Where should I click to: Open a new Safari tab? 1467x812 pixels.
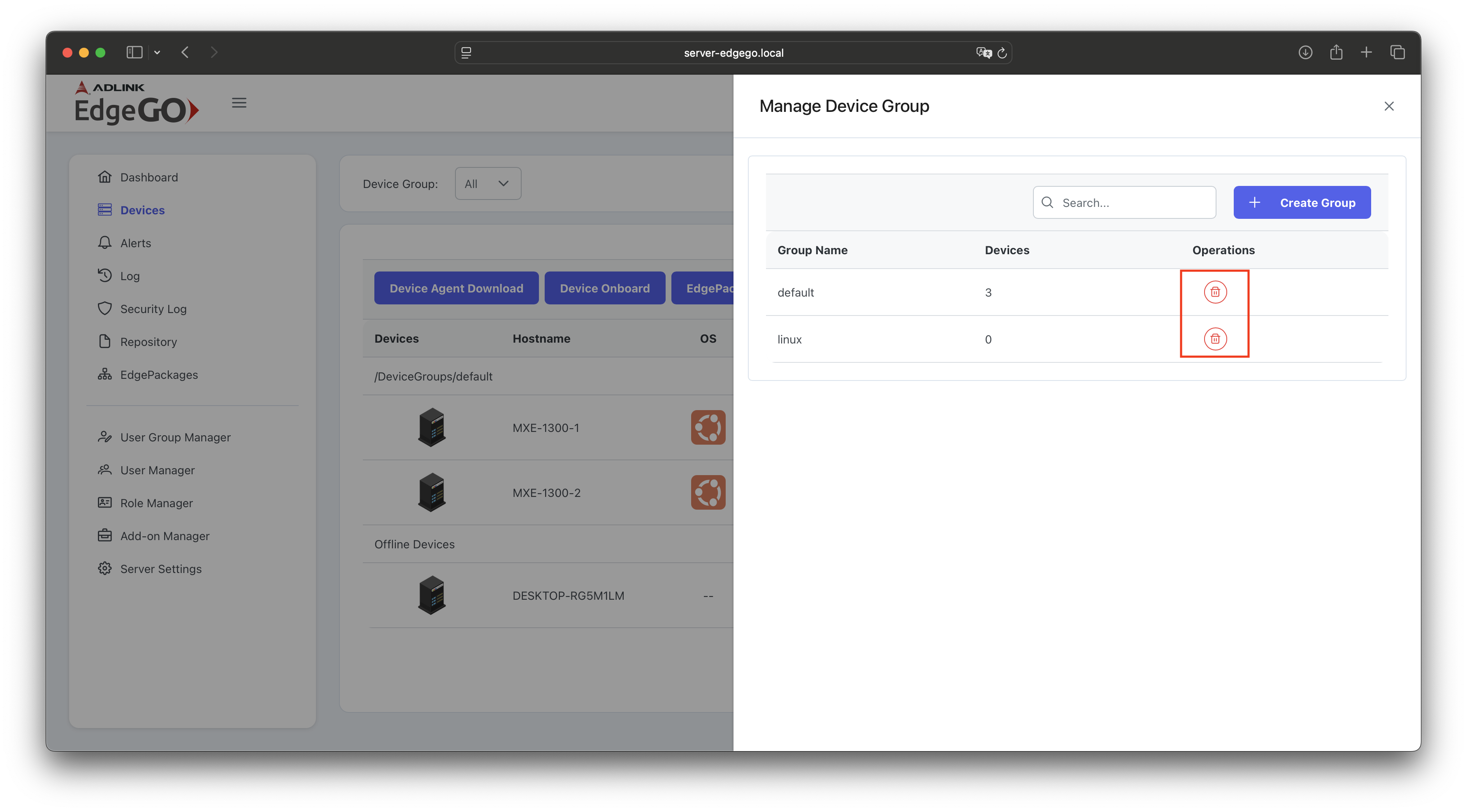(x=1366, y=52)
